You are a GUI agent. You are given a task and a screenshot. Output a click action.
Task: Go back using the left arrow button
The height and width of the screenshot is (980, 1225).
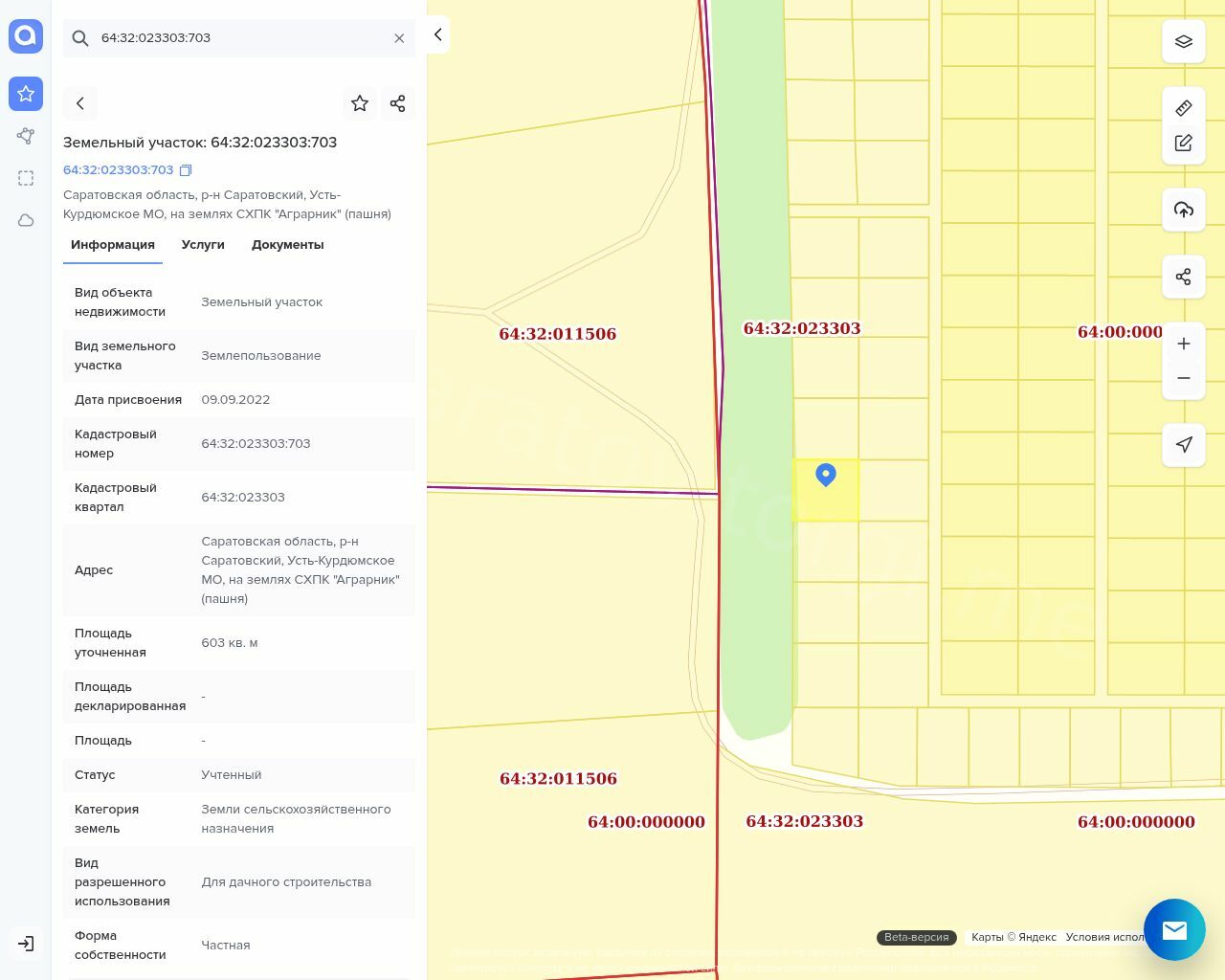(80, 103)
